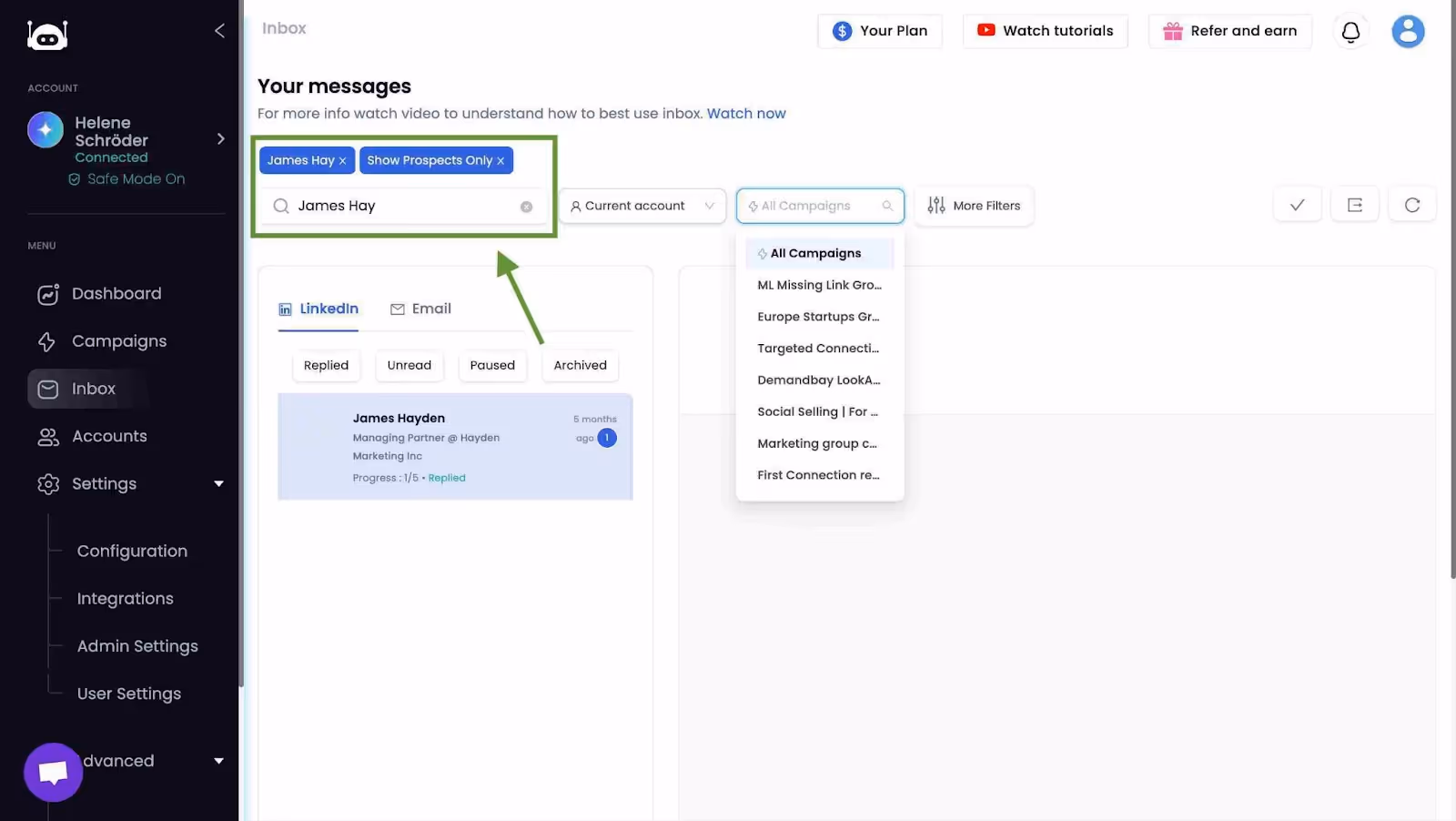The width and height of the screenshot is (1456, 821).
Task: Select Europe Startups campaign from the list
Action: click(818, 316)
